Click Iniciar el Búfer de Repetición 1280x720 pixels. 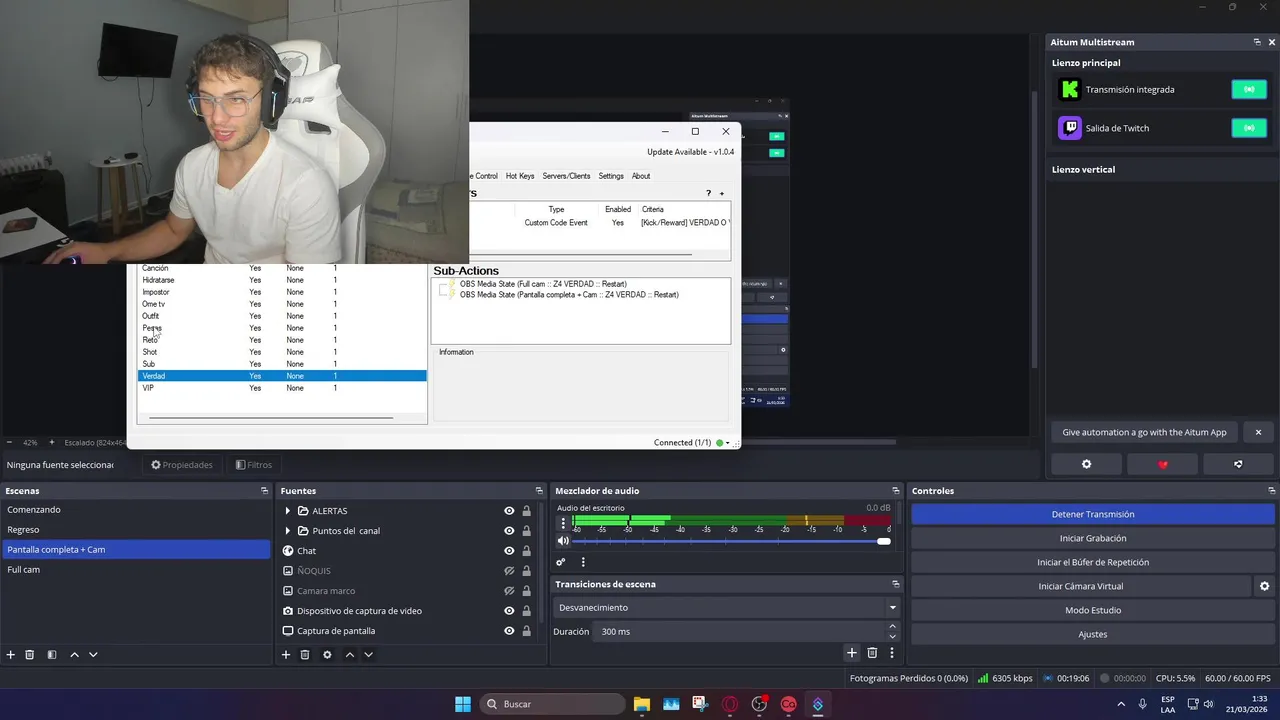click(x=1093, y=562)
